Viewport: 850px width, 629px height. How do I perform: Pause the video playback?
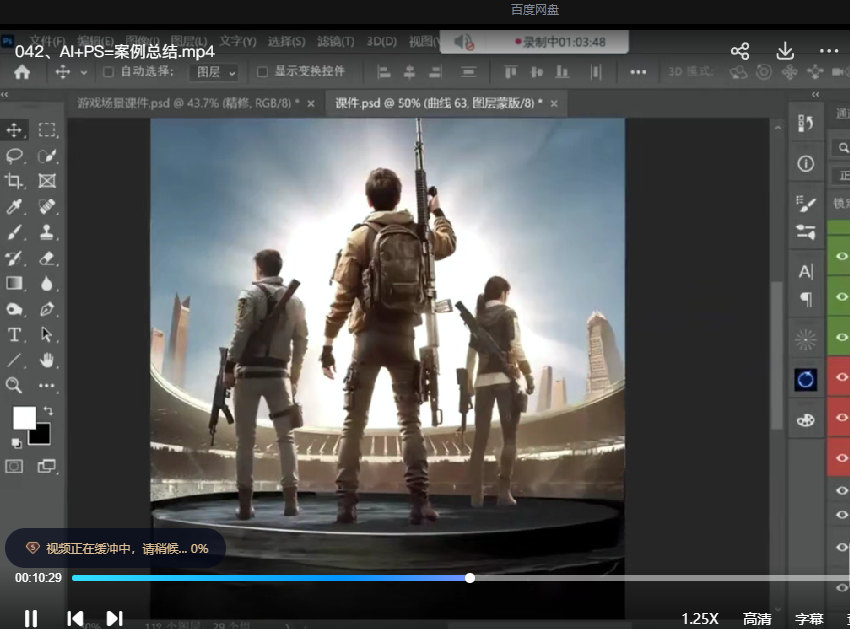[31, 619]
